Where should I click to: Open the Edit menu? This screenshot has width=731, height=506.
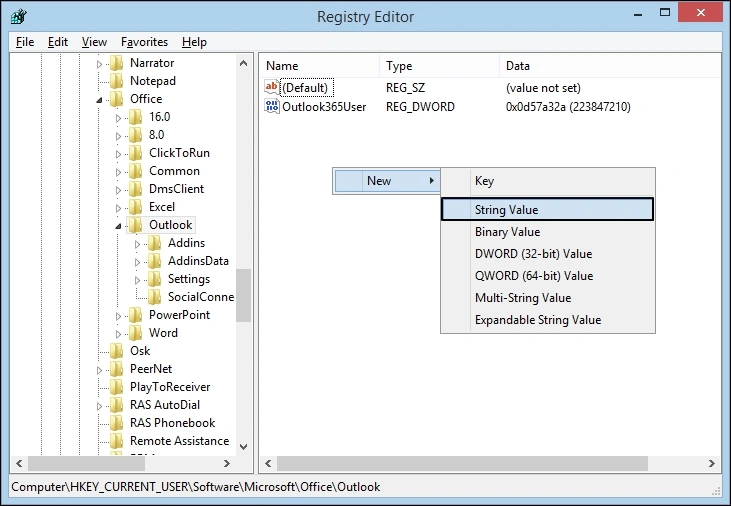[58, 42]
